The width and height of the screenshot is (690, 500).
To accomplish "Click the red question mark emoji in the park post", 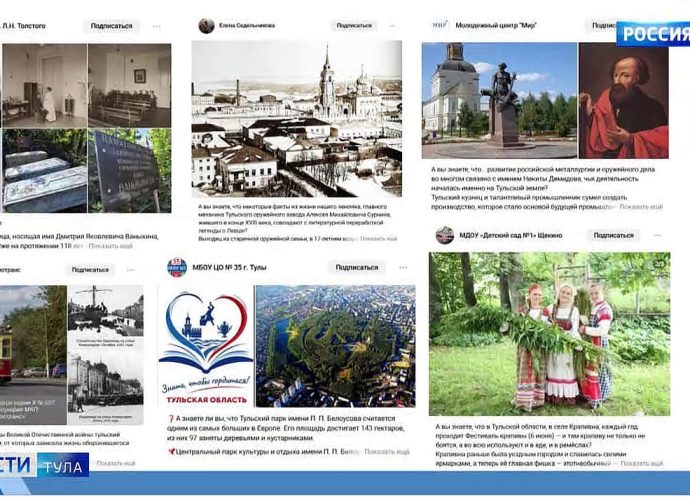I will [171, 419].
